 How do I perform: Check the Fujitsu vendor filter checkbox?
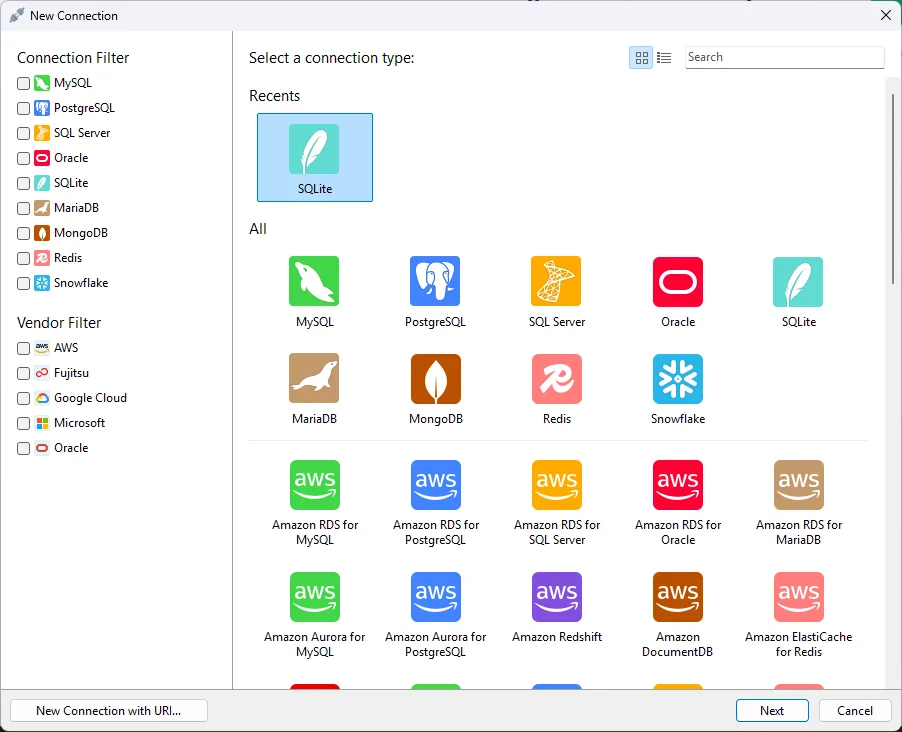24,373
